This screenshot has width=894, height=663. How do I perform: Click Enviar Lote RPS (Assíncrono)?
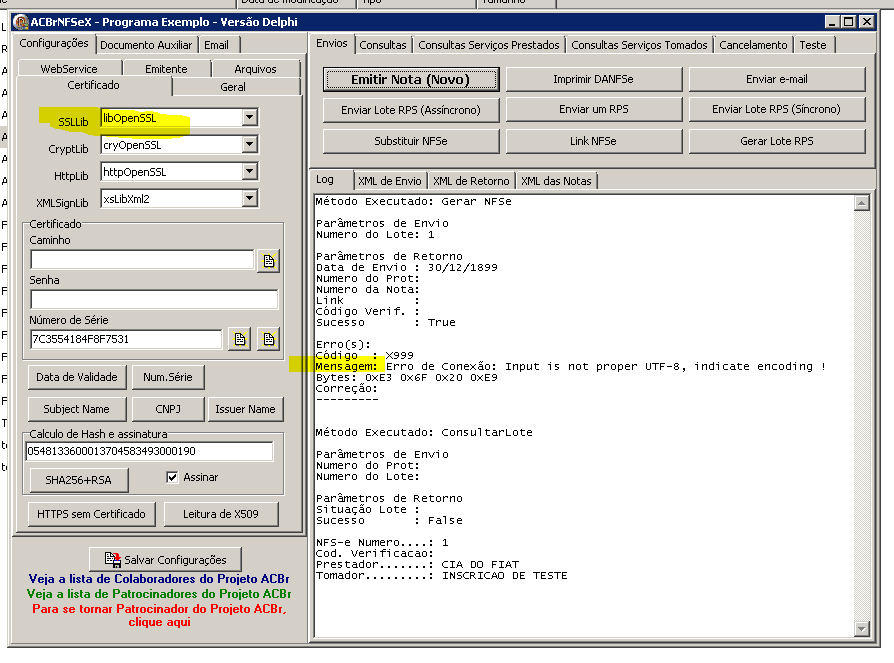[x=411, y=110]
